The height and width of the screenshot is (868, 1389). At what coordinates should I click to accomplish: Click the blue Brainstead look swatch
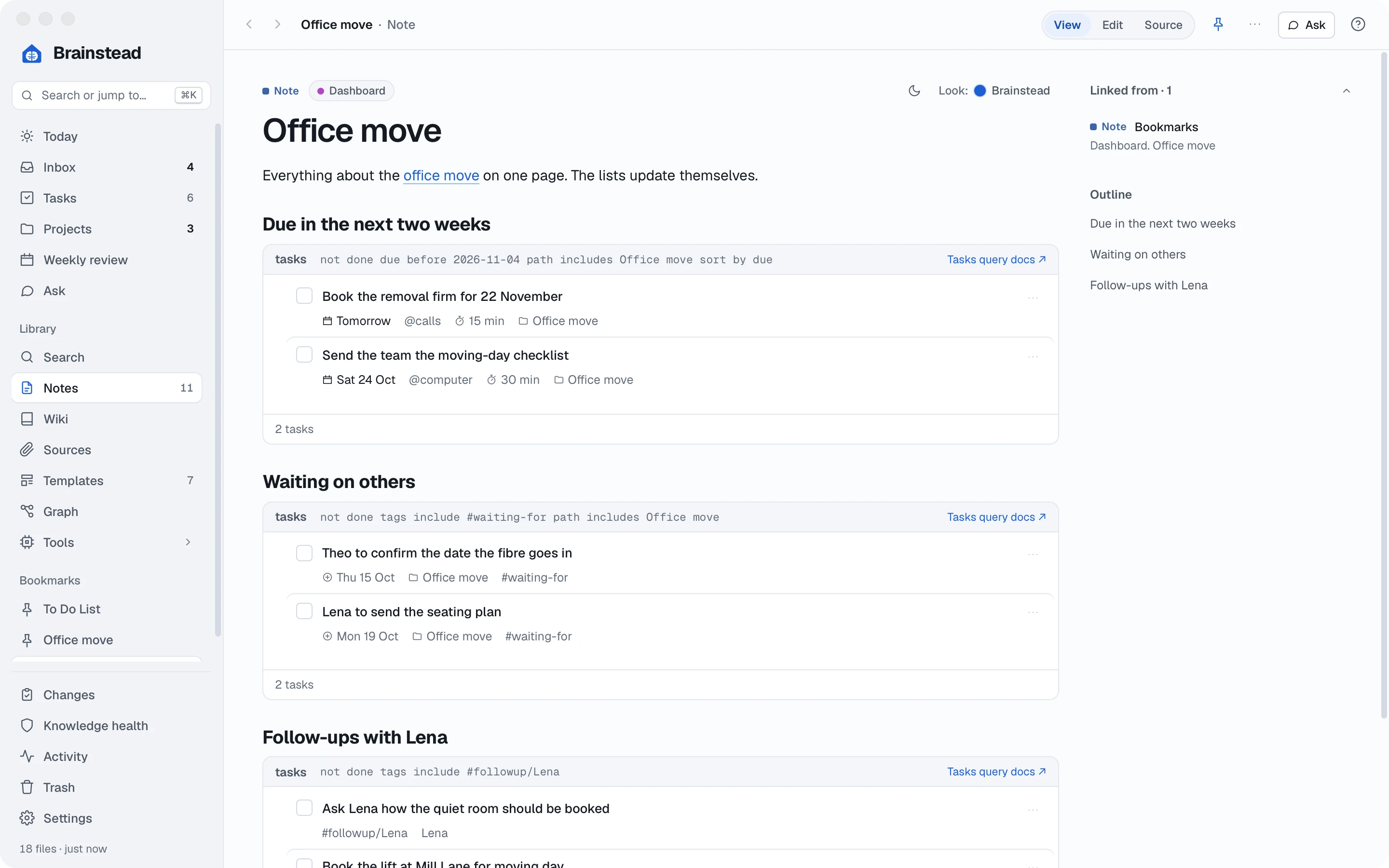pos(980,91)
